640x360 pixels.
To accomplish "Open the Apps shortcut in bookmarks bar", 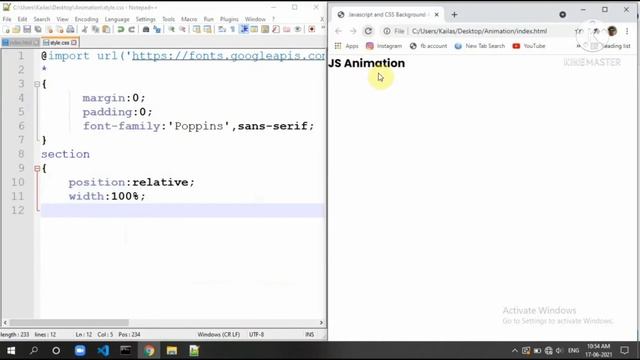I will (347, 46).
